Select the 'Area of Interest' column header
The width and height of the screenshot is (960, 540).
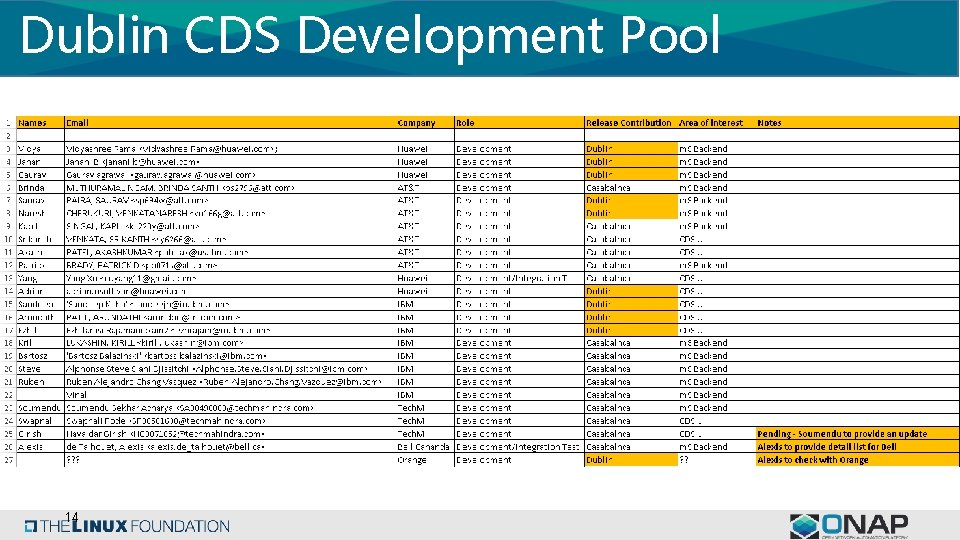[711, 122]
